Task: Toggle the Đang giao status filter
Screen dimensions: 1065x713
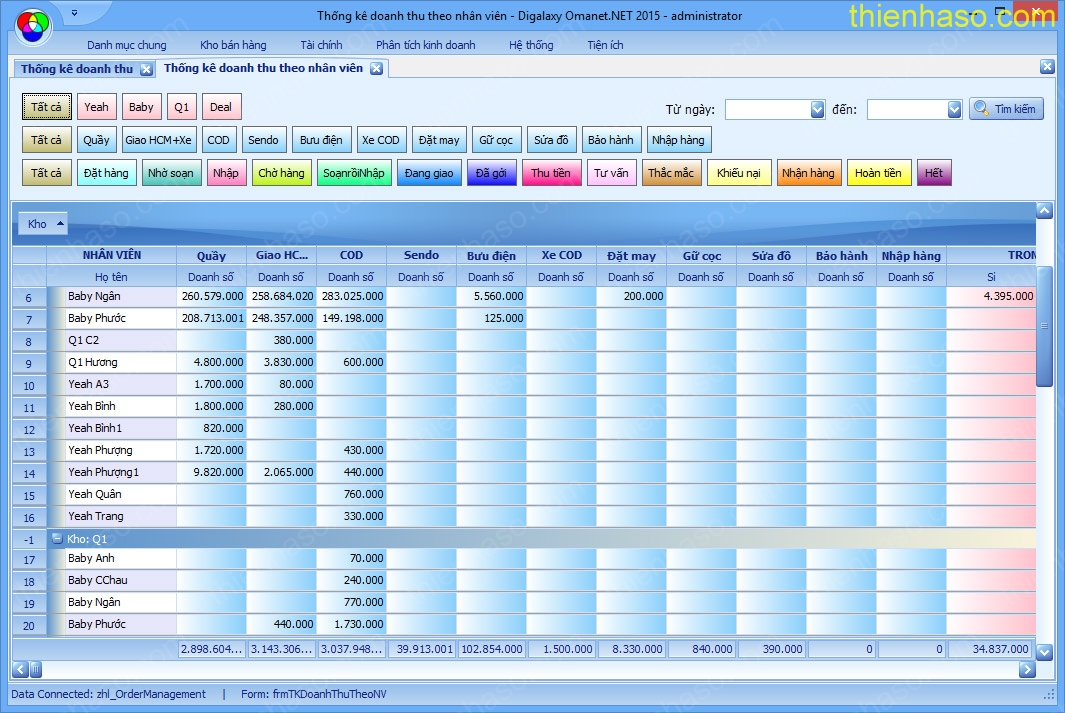Action: tap(429, 173)
